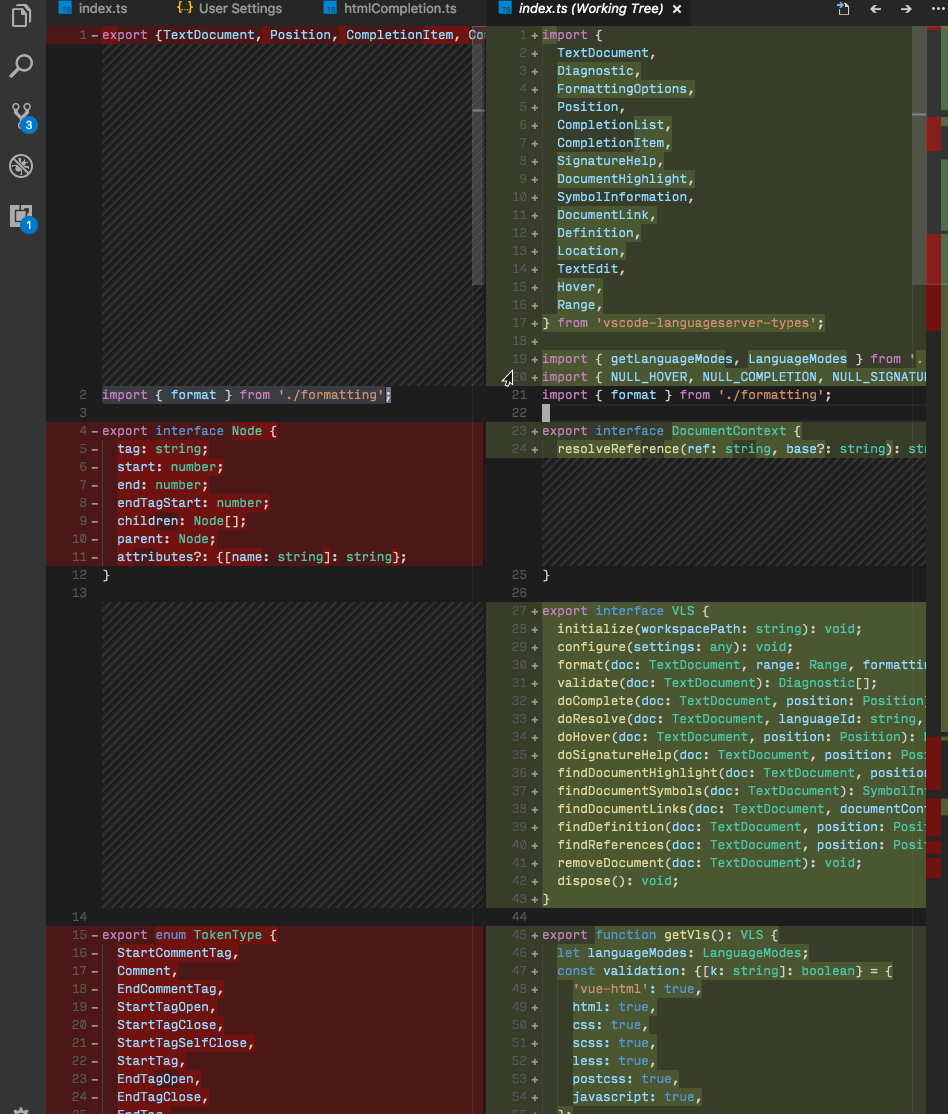Screen dimensions: 948x1114
Task: Click 'FormattingOptions,' import on line 4
Action: pyautogui.click(x=625, y=89)
